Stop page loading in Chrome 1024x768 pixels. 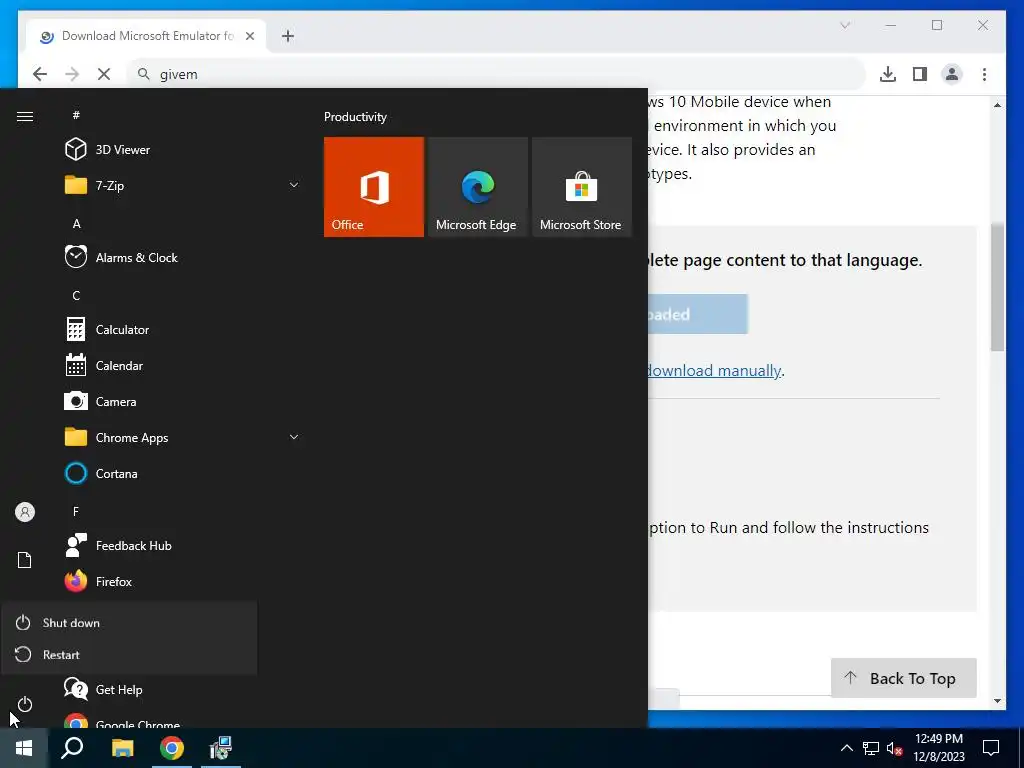[104, 74]
